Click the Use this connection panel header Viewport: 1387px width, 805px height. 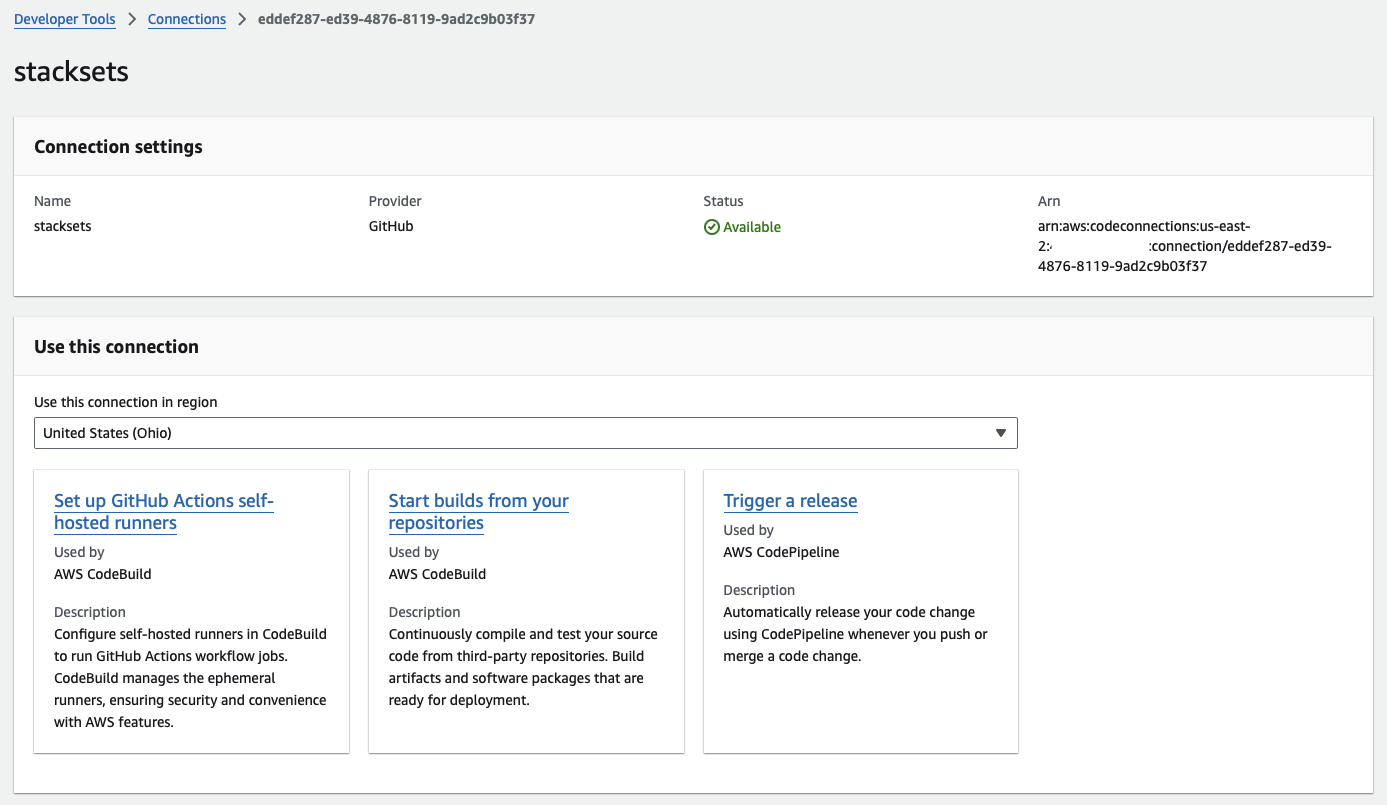coord(116,347)
